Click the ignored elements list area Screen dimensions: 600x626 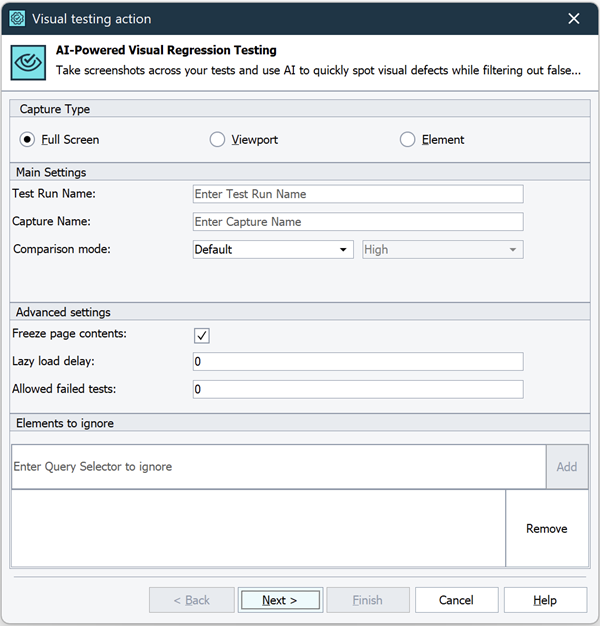click(258, 528)
